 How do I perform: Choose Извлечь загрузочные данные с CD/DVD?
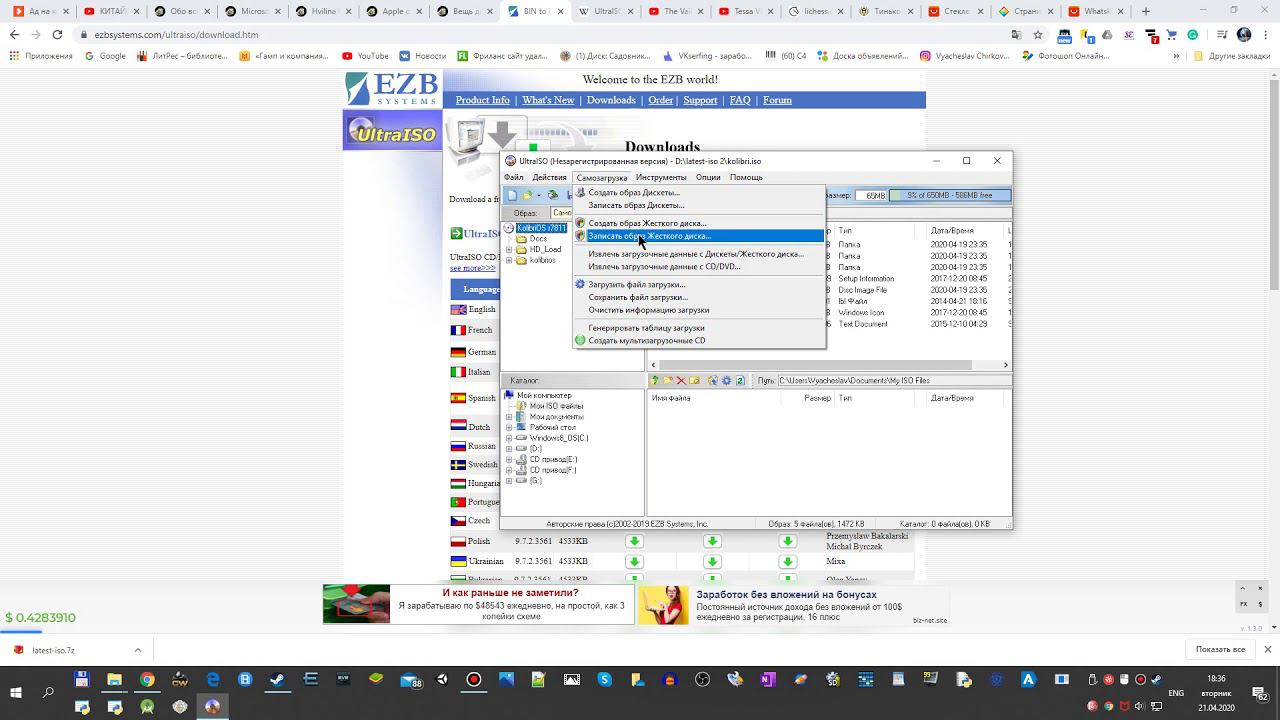click(698, 266)
